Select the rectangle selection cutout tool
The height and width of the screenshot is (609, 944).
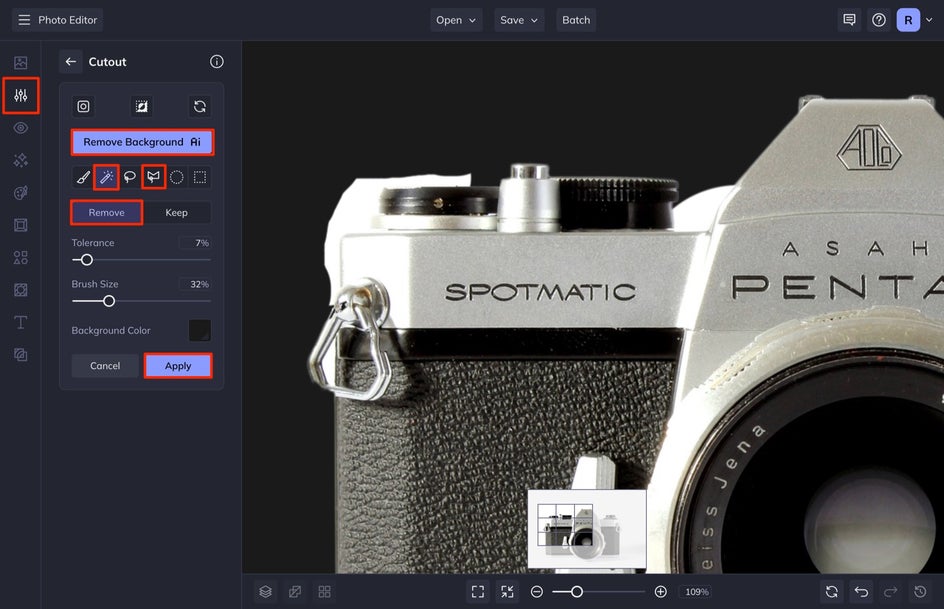(x=200, y=177)
